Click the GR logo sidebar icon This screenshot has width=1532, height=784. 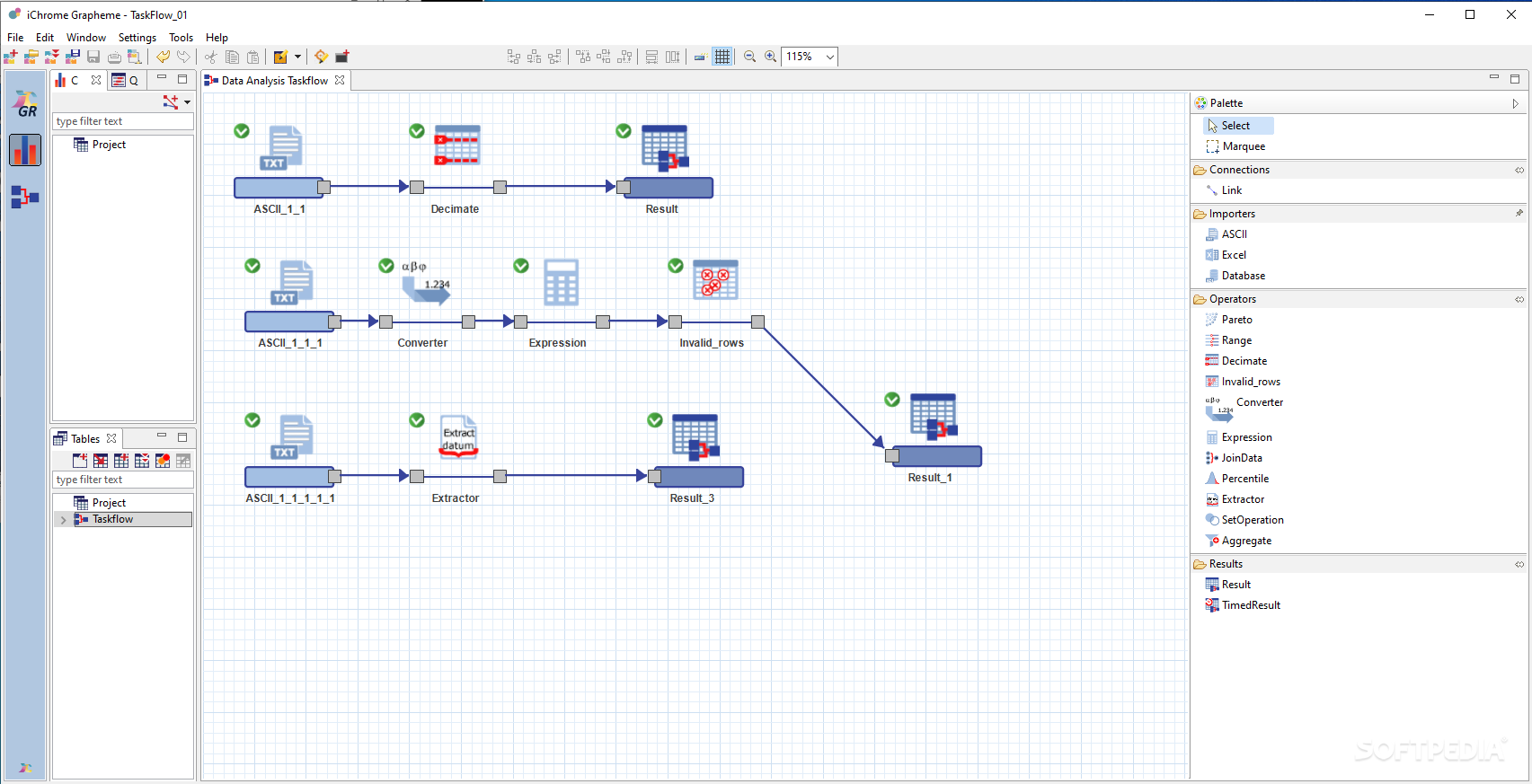click(x=25, y=105)
